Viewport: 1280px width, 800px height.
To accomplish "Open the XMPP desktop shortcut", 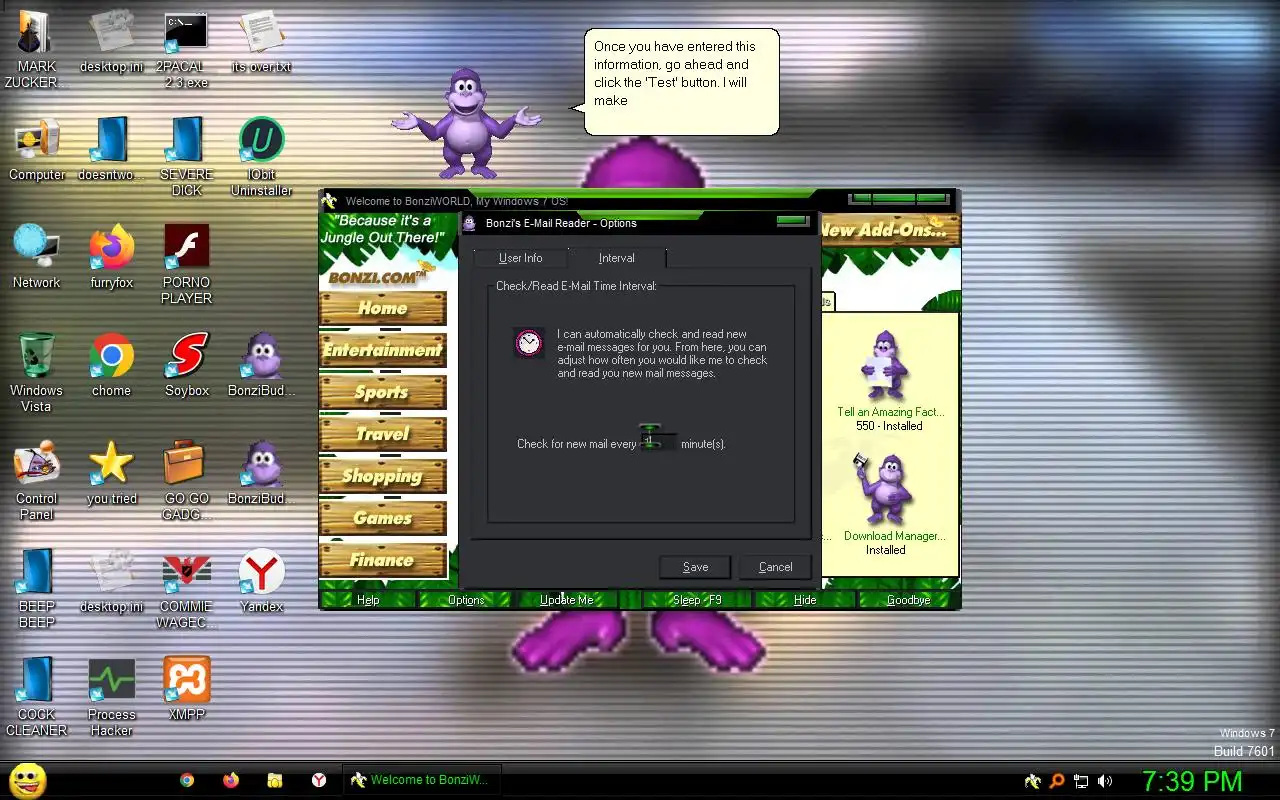I will pyautogui.click(x=187, y=690).
